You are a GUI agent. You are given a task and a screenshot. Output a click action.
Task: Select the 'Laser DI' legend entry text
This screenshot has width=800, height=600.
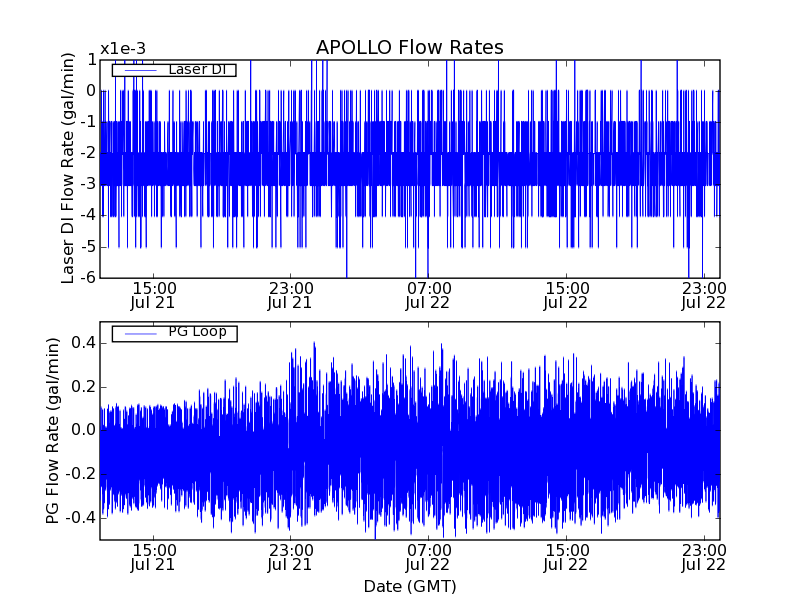(197, 69)
